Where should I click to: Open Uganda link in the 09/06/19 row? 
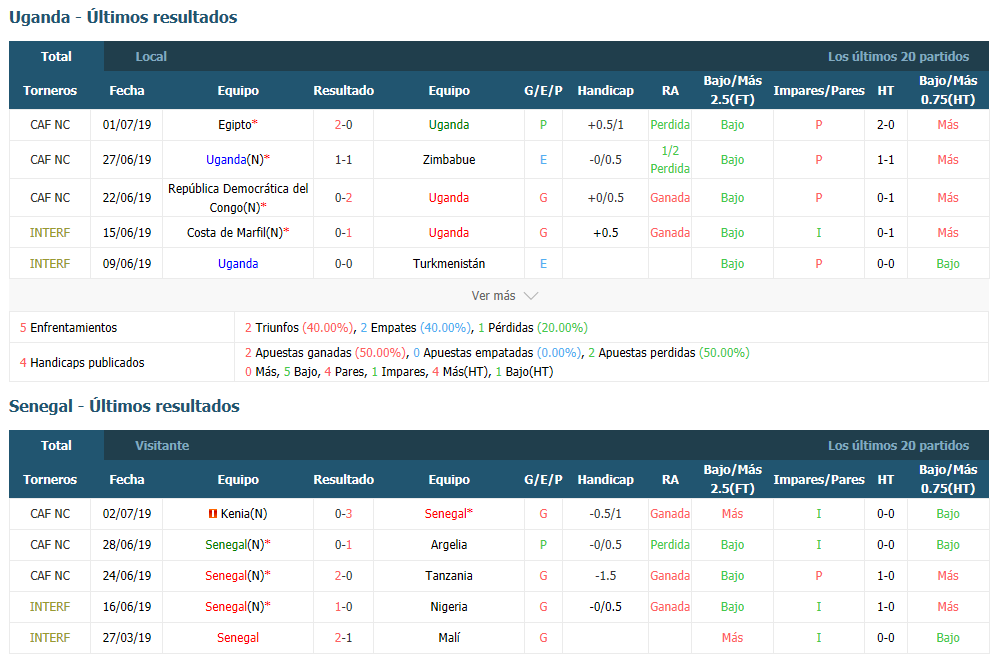(237, 264)
